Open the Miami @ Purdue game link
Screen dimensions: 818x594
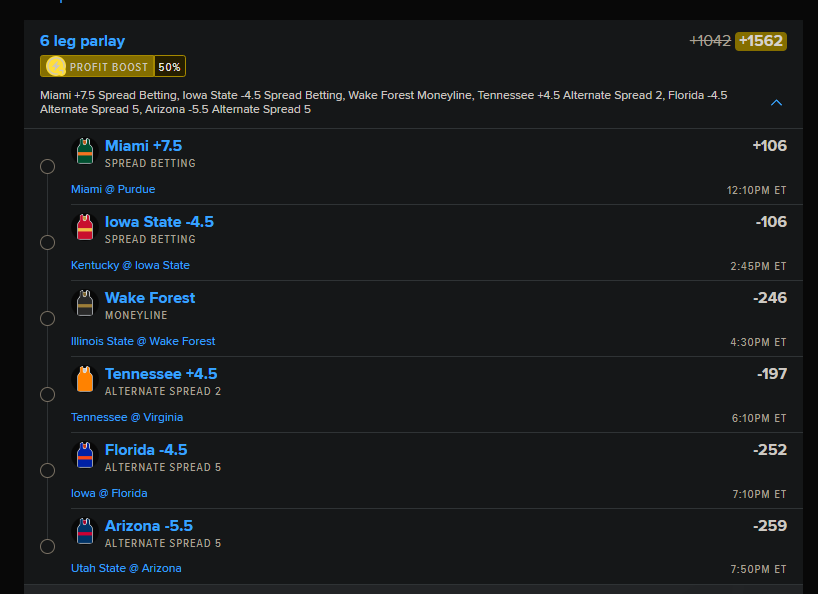[x=113, y=189]
